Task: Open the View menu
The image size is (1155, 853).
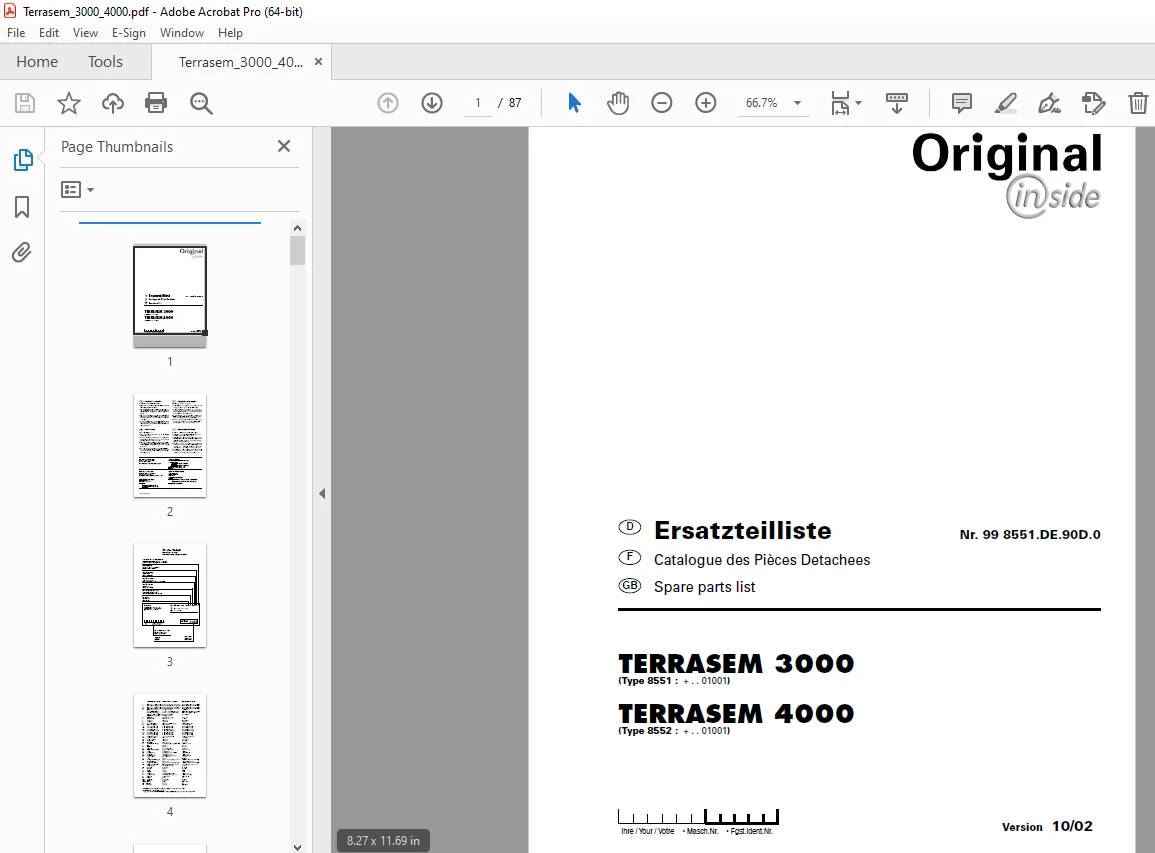Action: click(85, 33)
